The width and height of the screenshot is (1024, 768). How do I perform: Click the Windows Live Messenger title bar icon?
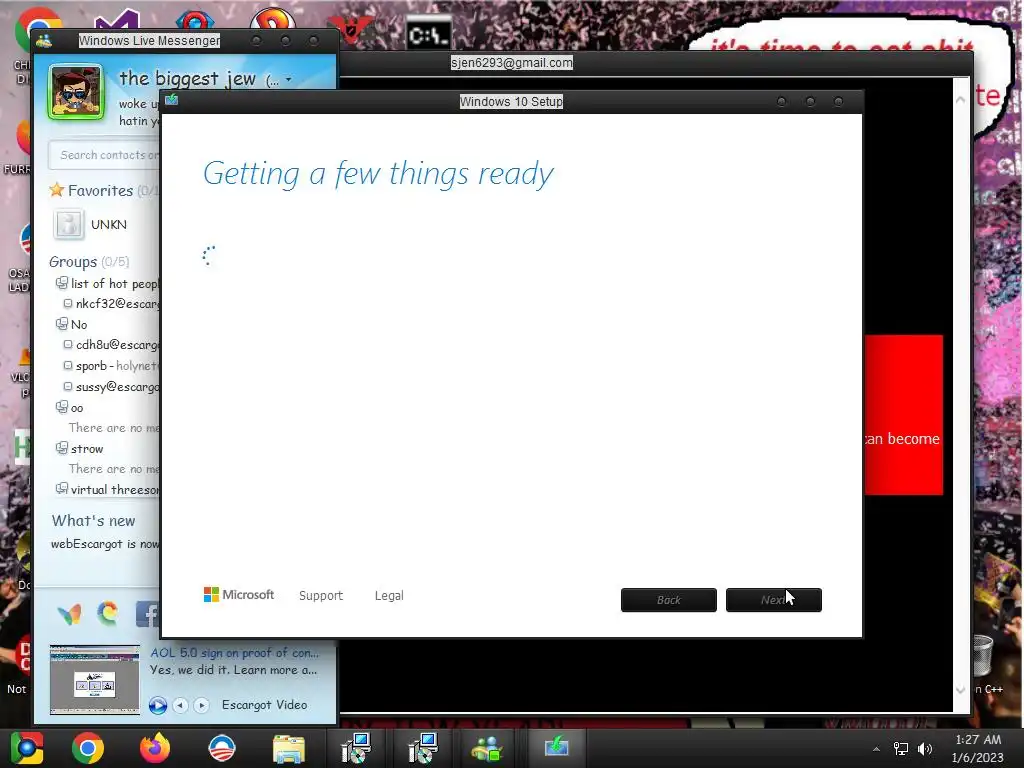click(x=44, y=41)
